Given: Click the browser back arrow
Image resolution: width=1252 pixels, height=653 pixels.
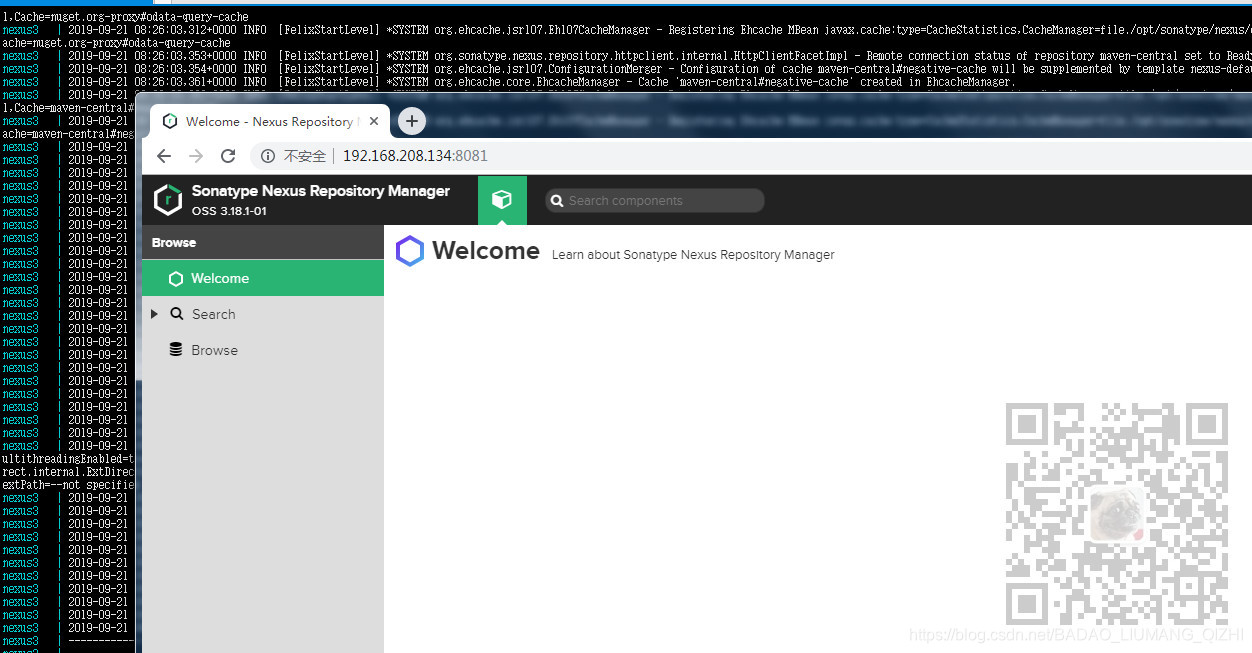Looking at the screenshot, I should (164, 156).
